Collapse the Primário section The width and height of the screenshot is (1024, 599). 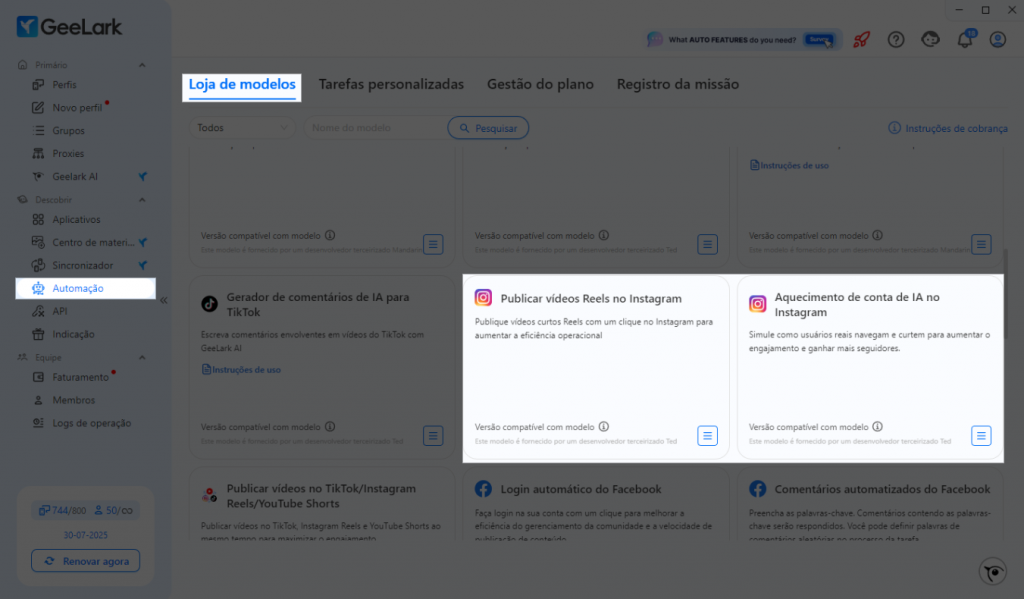pyautogui.click(x=142, y=65)
